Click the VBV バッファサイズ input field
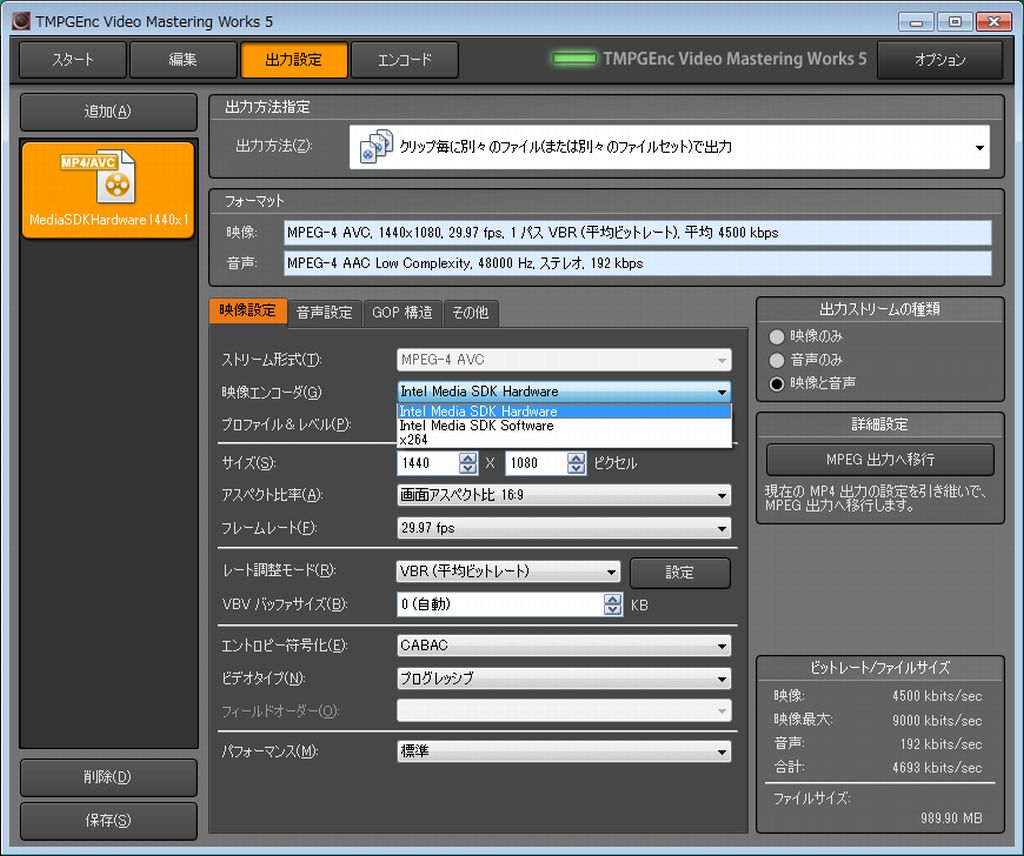Viewport: 1024px width, 856px height. coord(500,605)
